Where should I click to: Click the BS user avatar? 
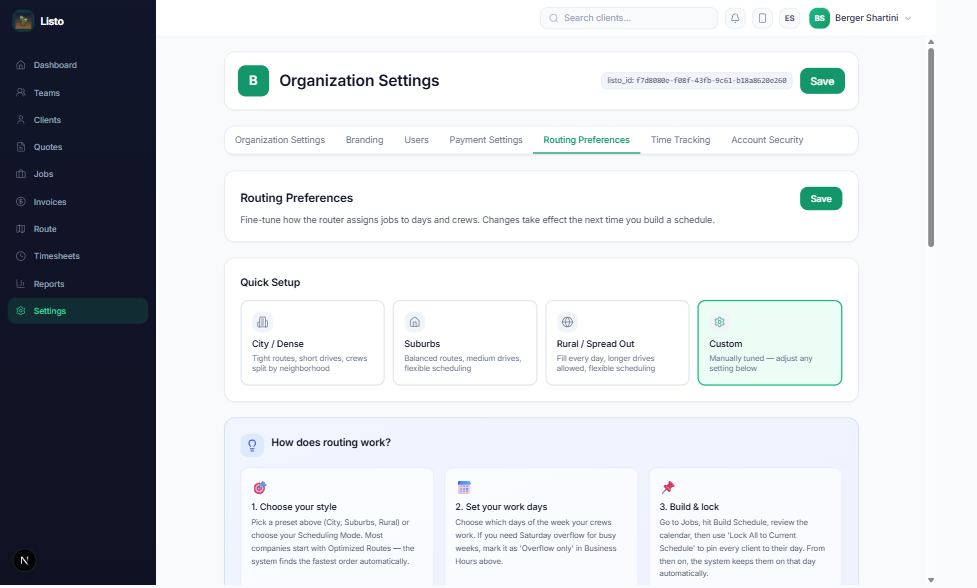819,18
